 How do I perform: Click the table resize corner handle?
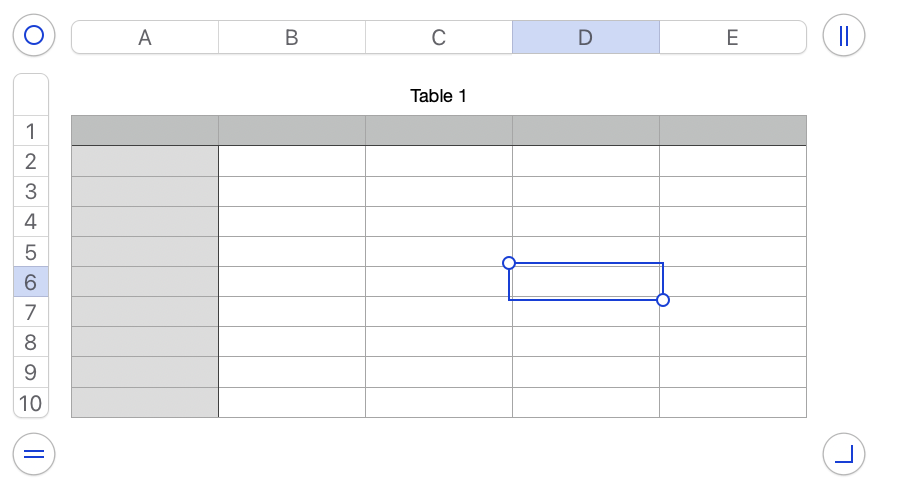click(x=843, y=454)
